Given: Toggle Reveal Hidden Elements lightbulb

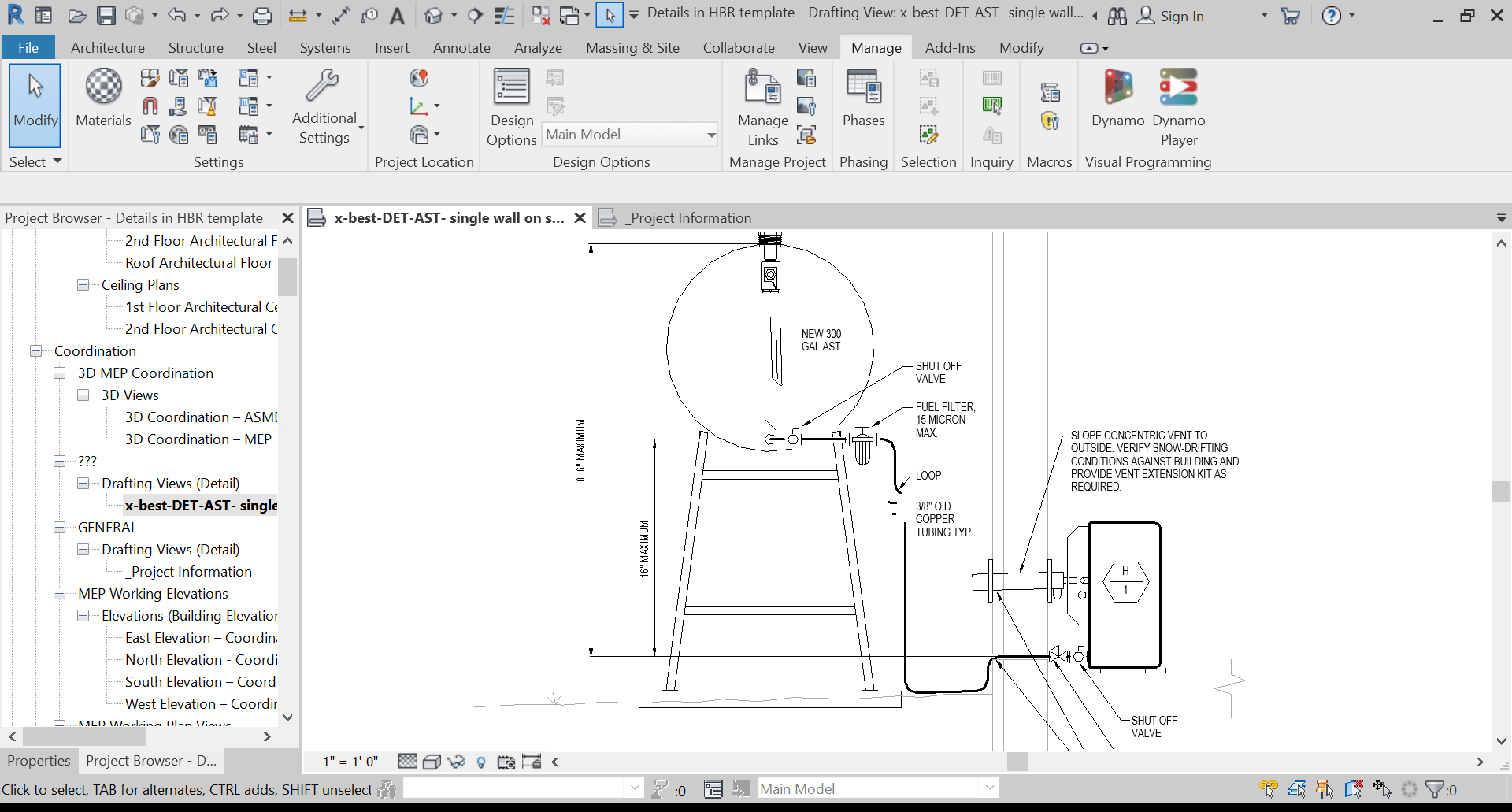Looking at the screenshot, I should coord(481,762).
